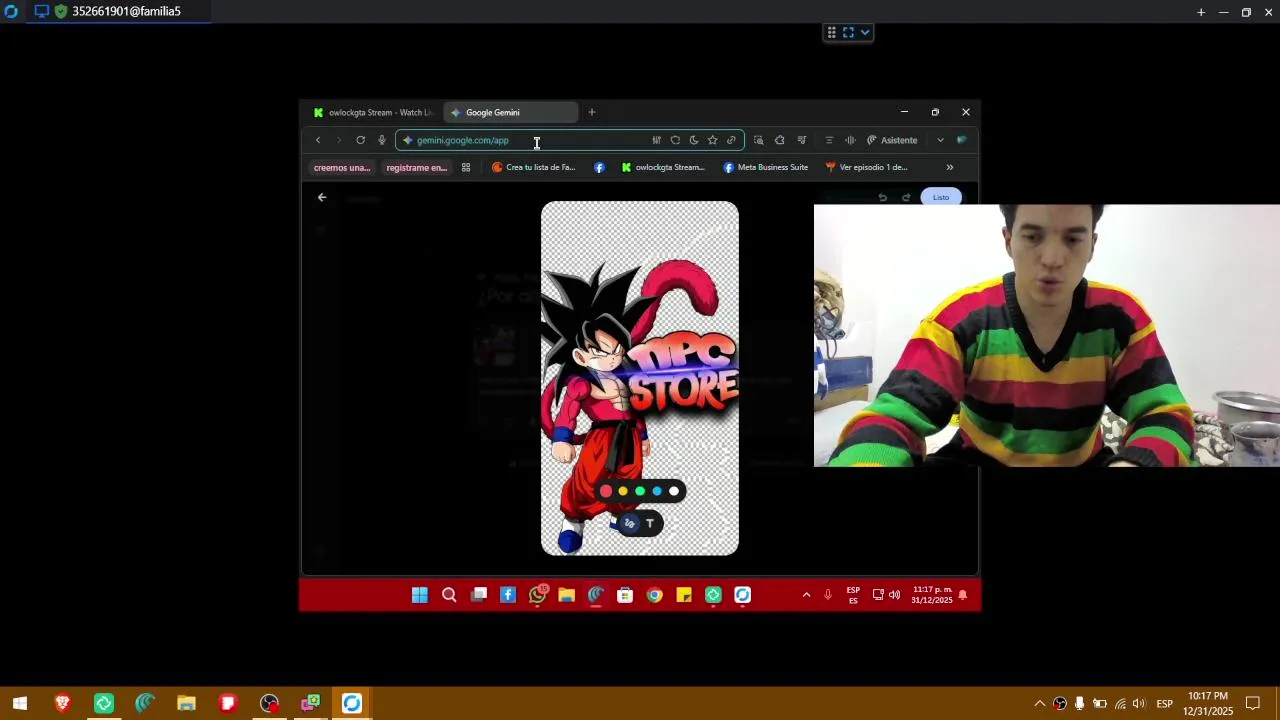1280x720 pixels.
Task: Select the yellow color swatch
Action: click(x=623, y=491)
